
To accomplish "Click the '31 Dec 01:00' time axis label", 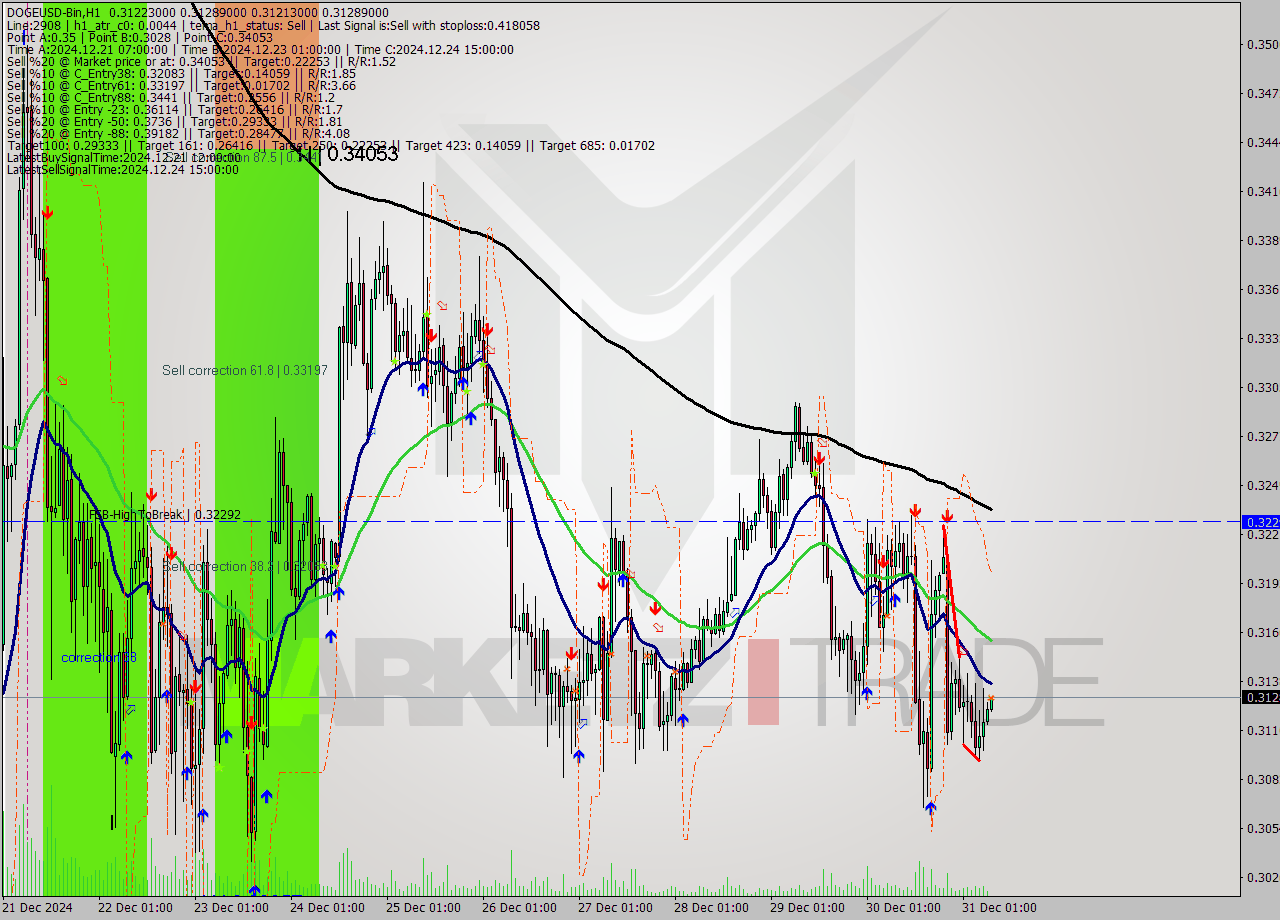I will (x=999, y=908).
